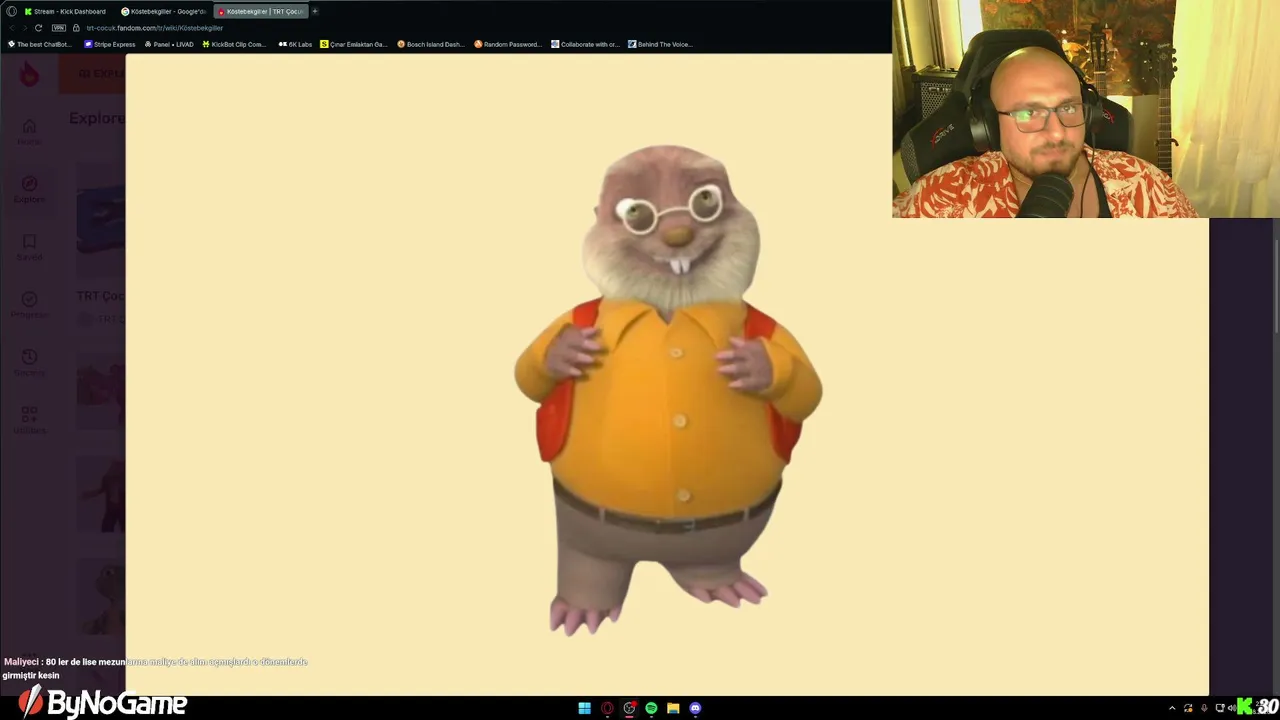Open the Çınar Emlaktan bookmark

(x=354, y=44)
